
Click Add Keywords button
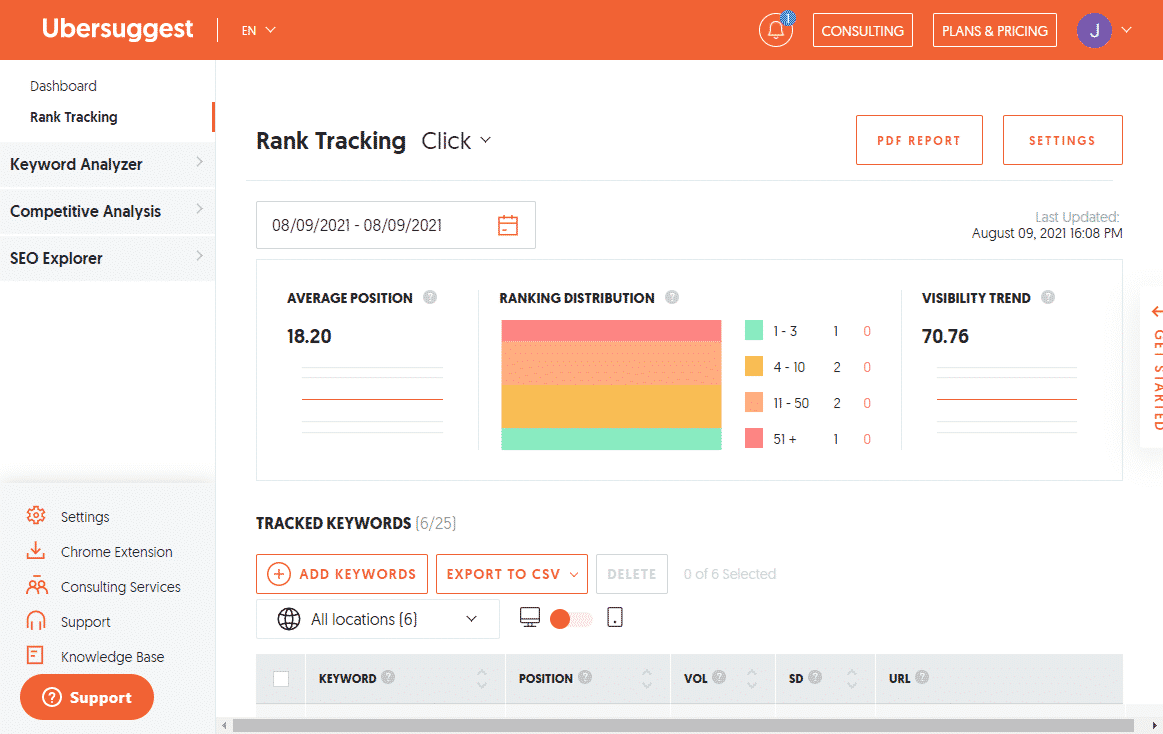342,574
